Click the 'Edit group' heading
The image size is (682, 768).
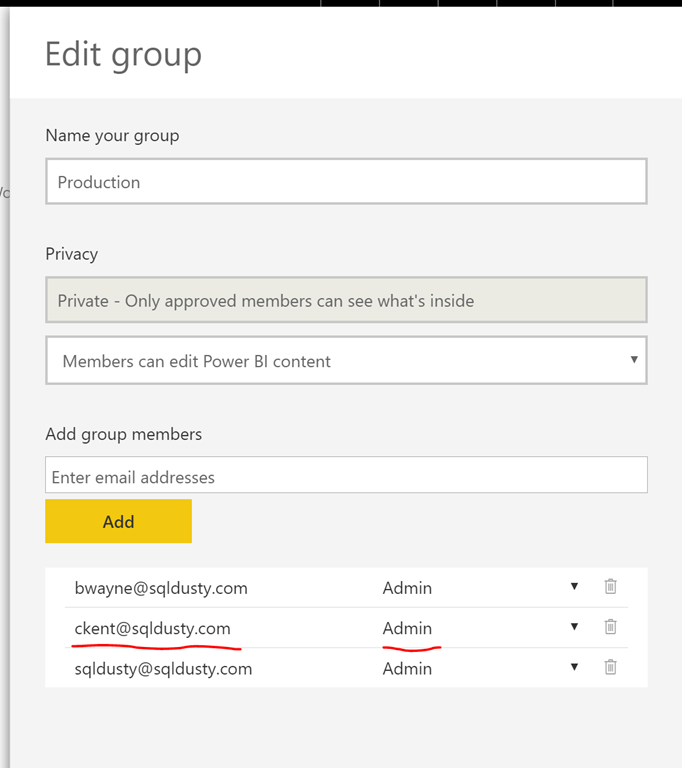point(123,54)
